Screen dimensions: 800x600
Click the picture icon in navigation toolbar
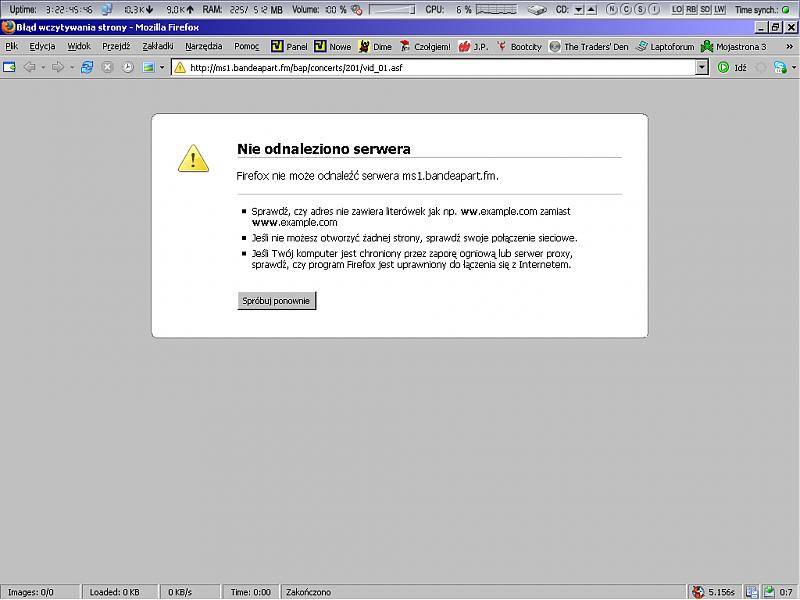tap(148, 67)
